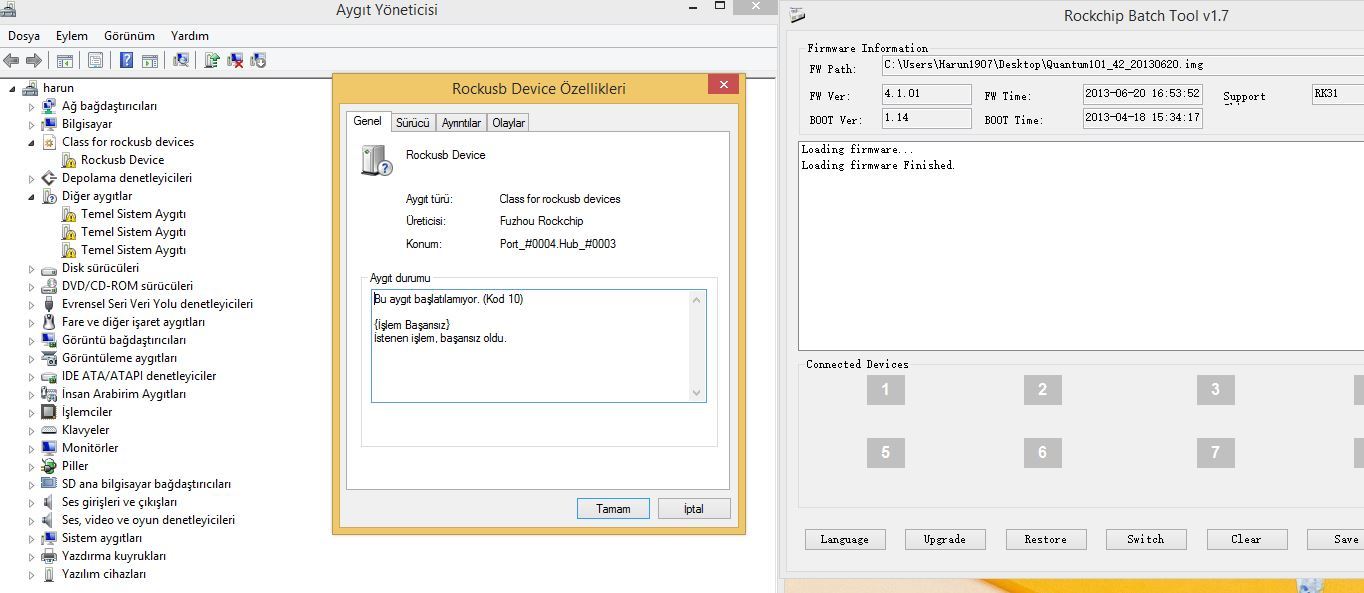Click the Evrensel Seri Veri Yolu USB icon
1364x593 pixels.
coord(49,304)
